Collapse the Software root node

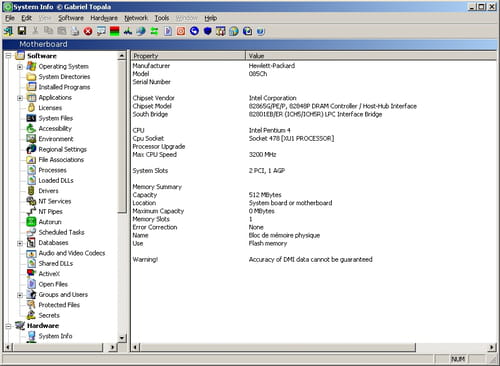pyautogui.click(x=9, y=56)
